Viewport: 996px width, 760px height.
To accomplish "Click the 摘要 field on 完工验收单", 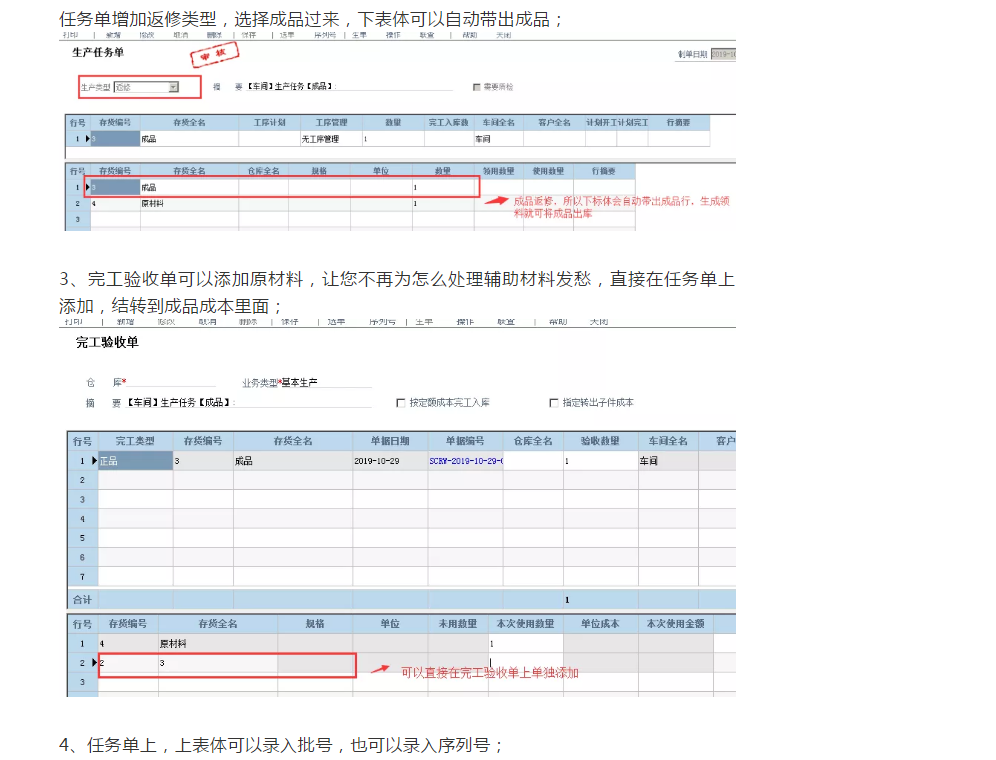I will pos(250,403).
